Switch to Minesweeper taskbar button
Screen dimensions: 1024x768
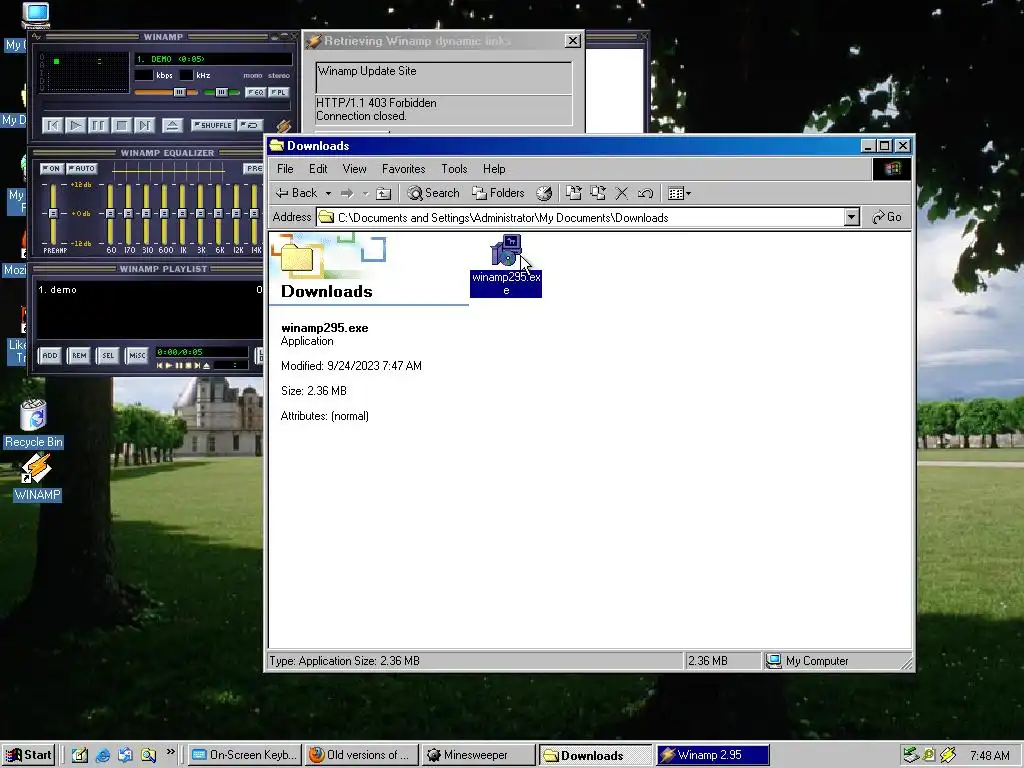coord(477,755)
